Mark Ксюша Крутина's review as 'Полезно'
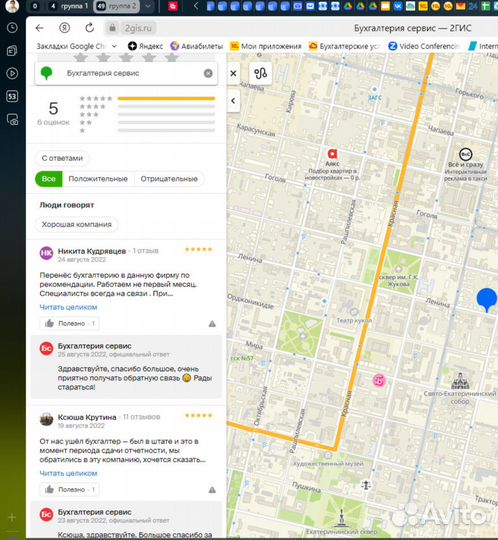Image resolution: width=498 pixels, height=540 pixels. pyautogui.click(x=70, y=489)
